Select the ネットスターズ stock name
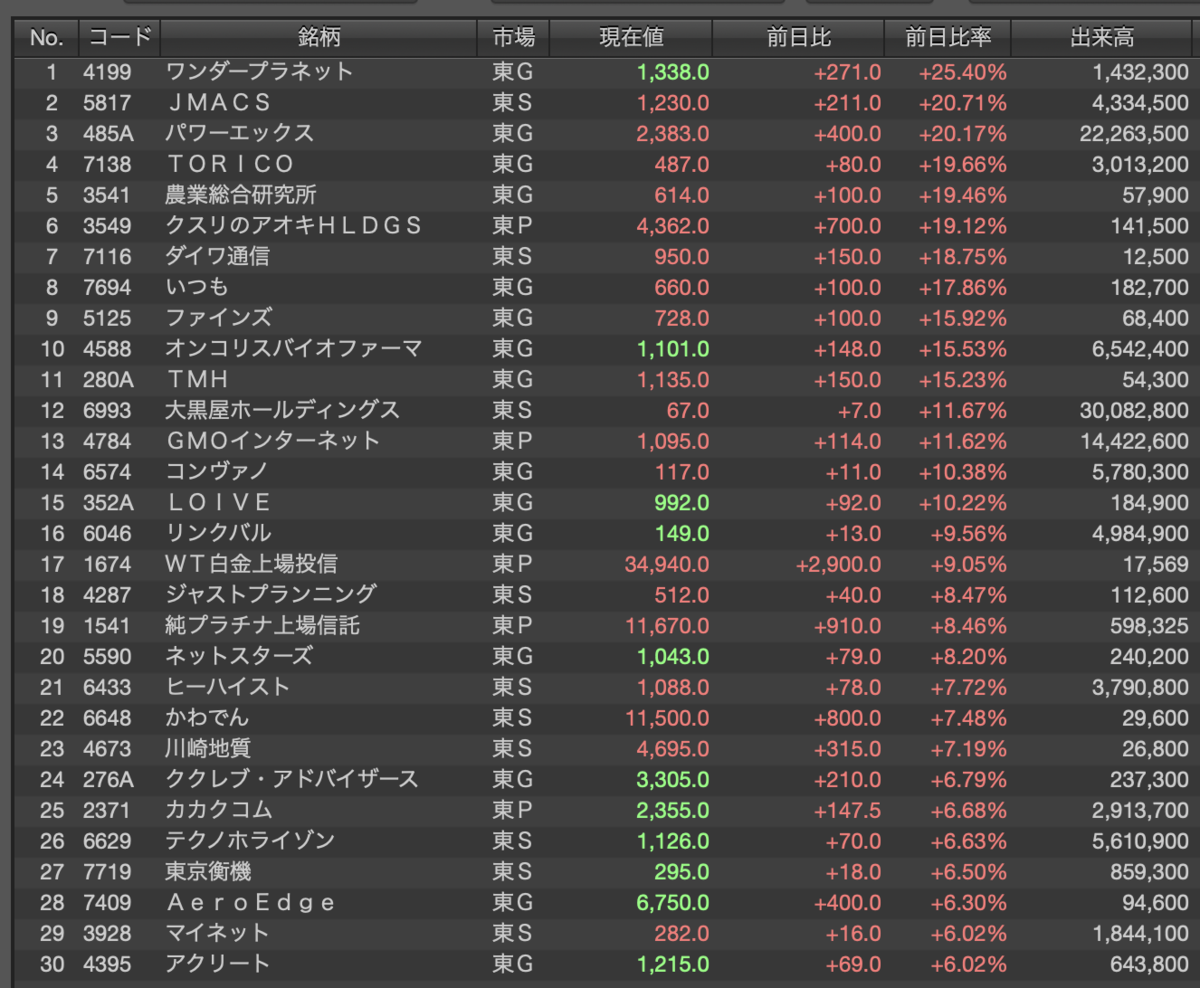 (239, 656)
